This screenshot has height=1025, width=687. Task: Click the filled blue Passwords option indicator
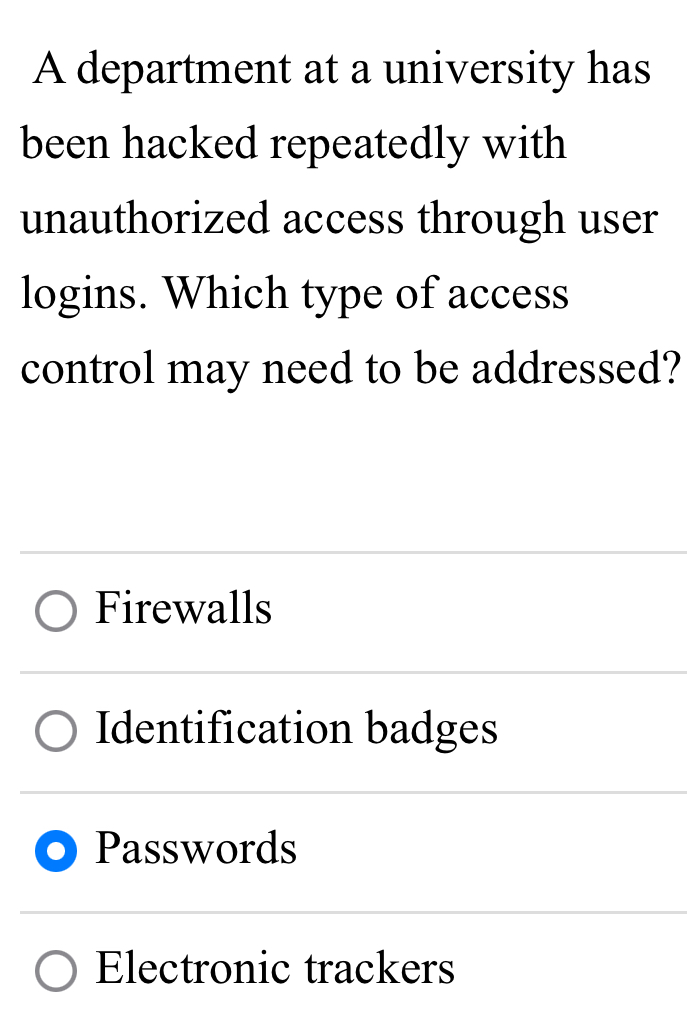coord(56,851)
